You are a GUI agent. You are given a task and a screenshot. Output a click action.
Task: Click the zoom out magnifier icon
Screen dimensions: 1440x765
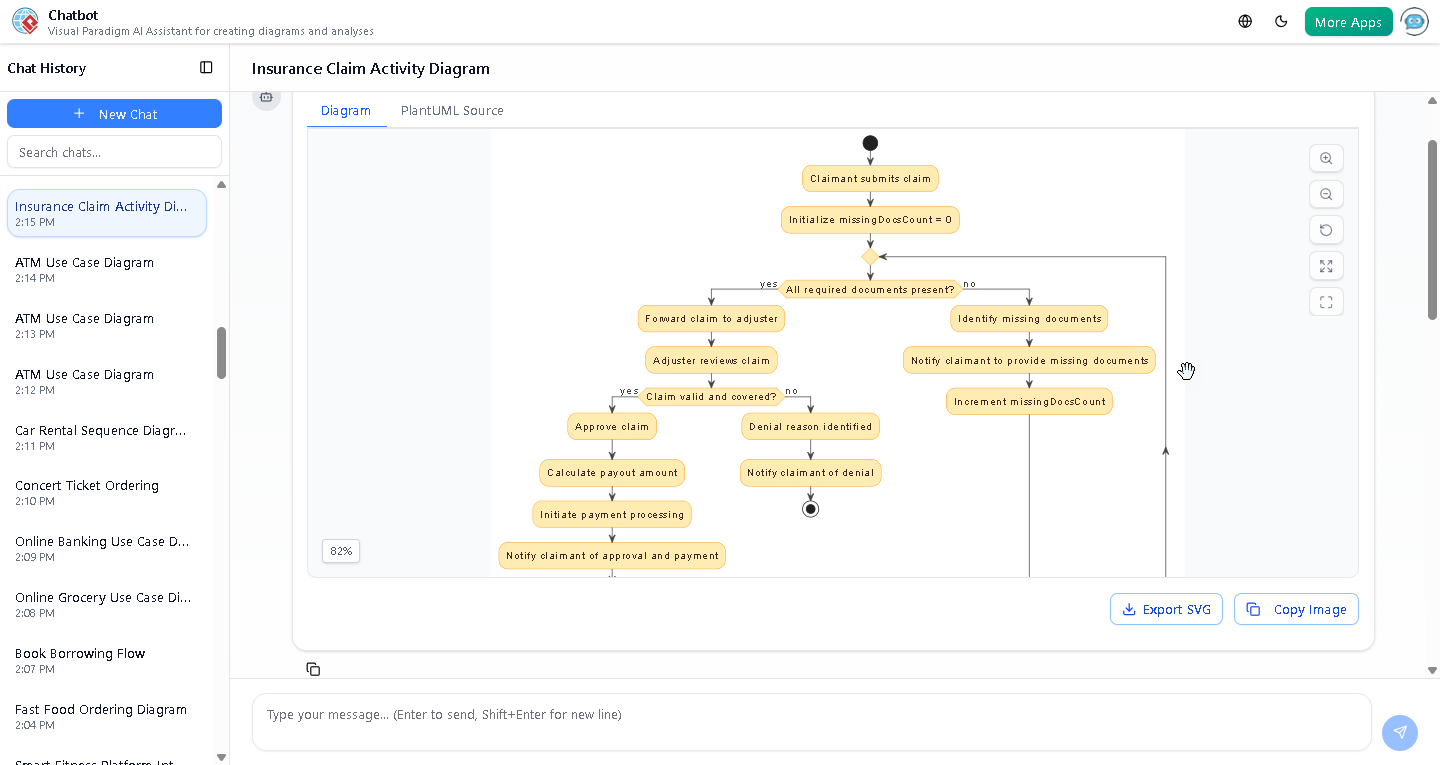point(1326,194)
